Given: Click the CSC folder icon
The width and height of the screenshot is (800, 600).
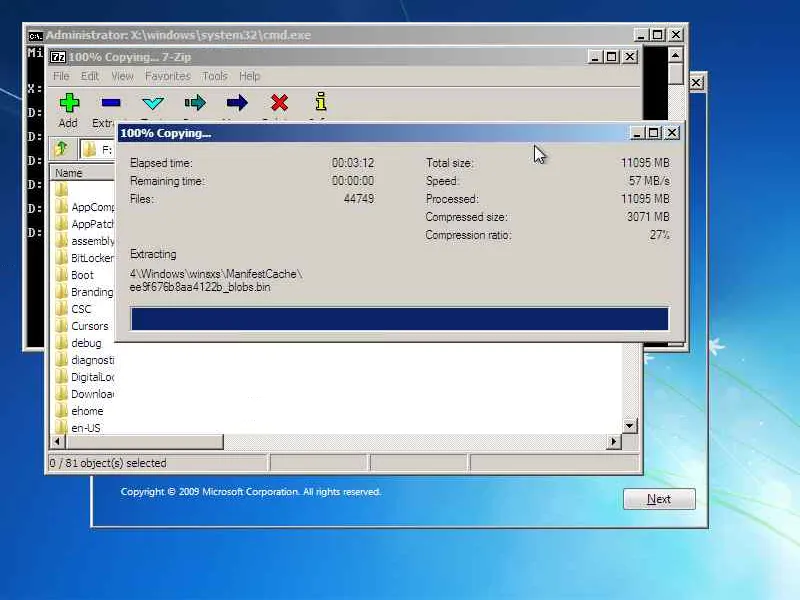Looking at the screenshot, I should pos(61,309).
